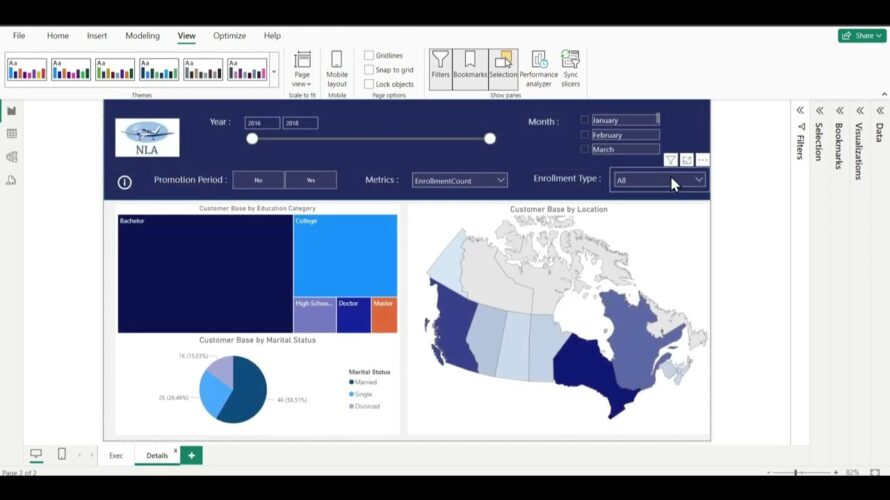This screenshot has height=500, width=890.
Task: Switch to mobile layout icon at bottom
Action: [62, 454]
